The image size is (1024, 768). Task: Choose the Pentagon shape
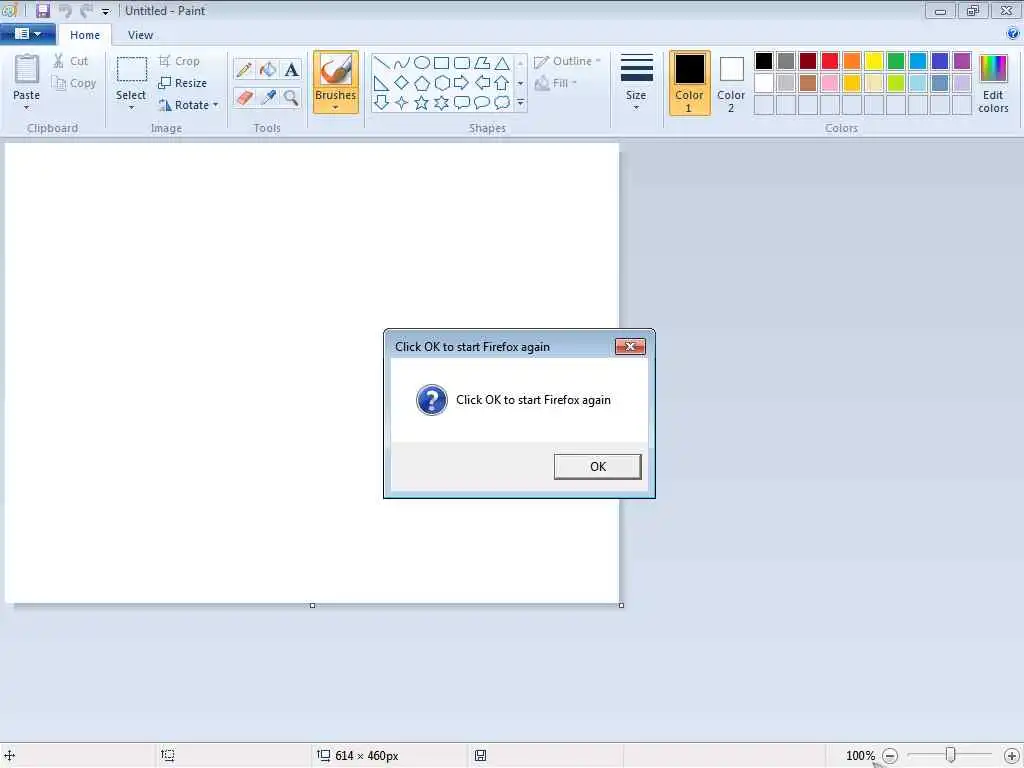coord(422,83)
